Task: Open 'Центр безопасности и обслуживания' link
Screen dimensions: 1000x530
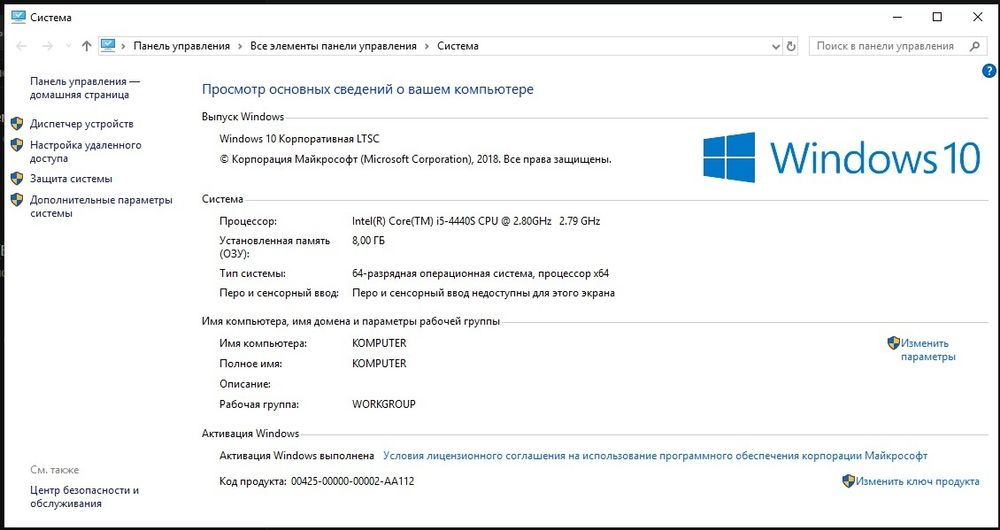Action: [84, 497]
